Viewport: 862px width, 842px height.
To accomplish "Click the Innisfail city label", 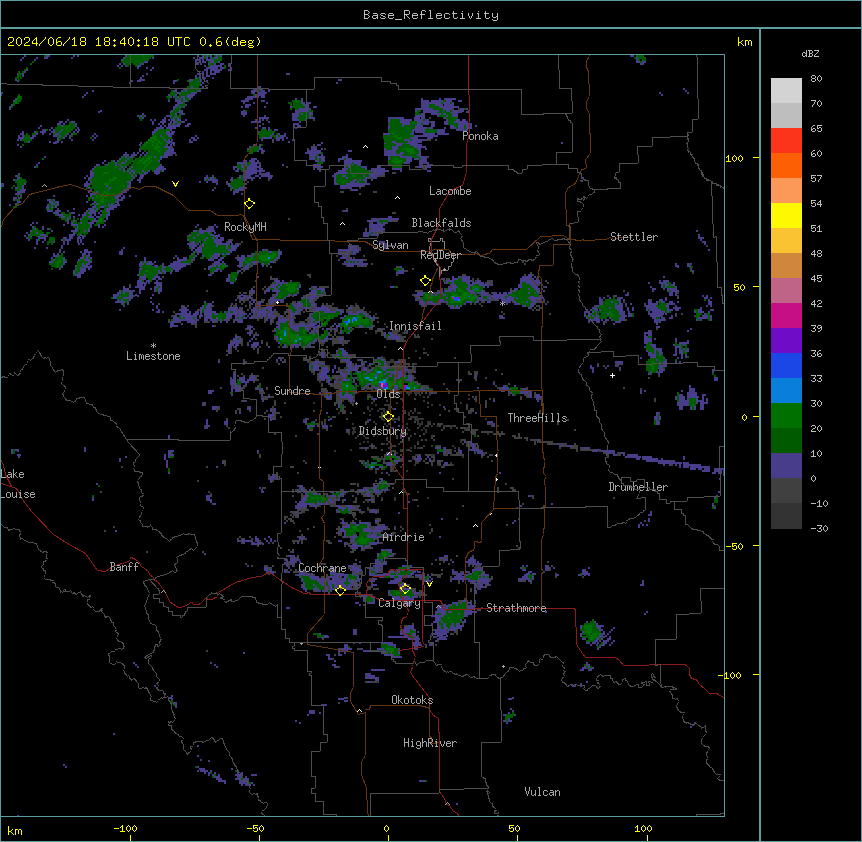I will [415, 326].
